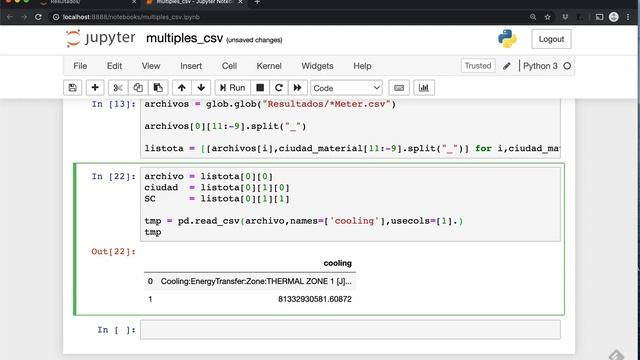Click the cooling column header
Screen dimensions: 640x360
coord(337,263)
